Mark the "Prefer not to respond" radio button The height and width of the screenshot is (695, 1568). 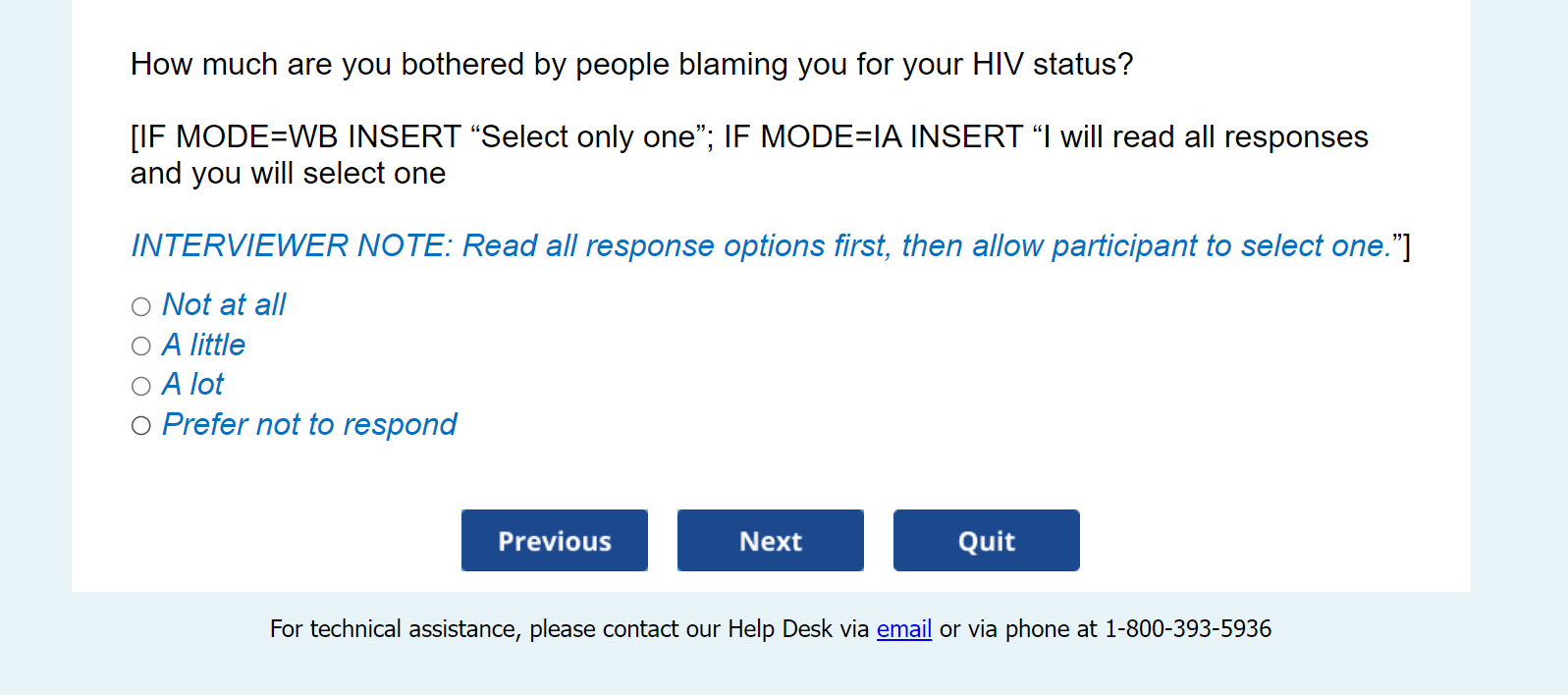tap(141, 425)
